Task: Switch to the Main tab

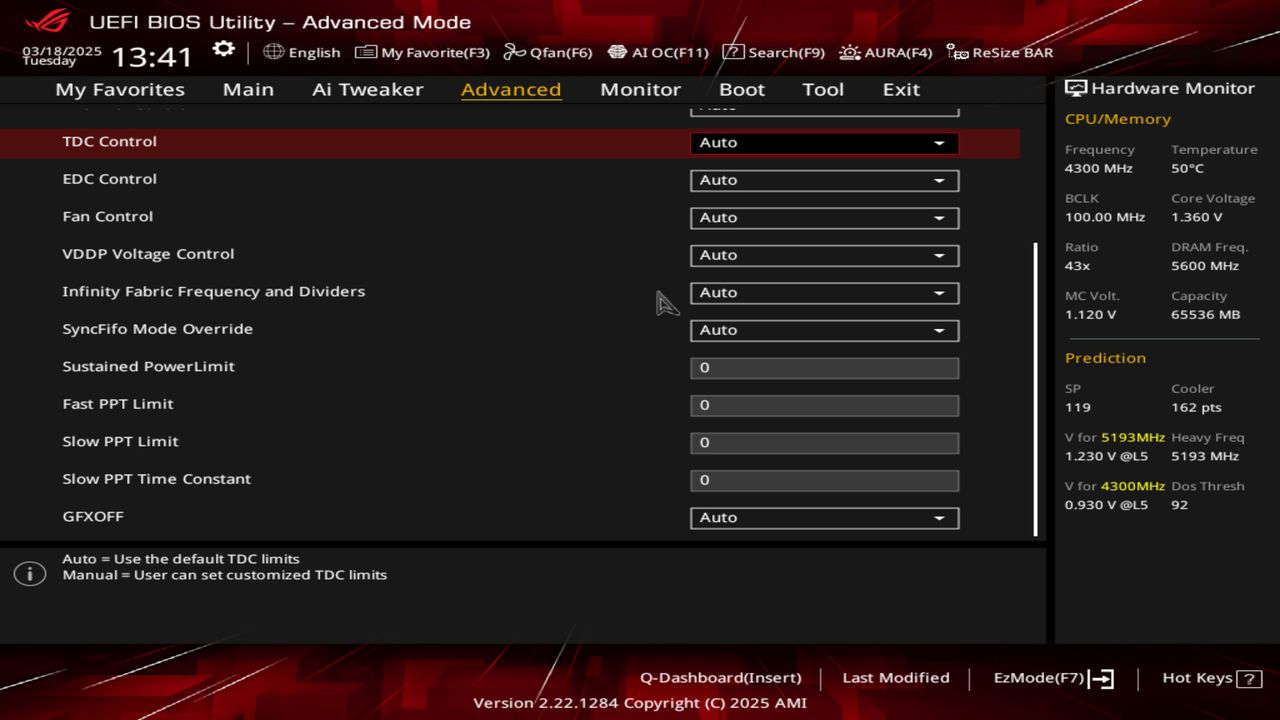Action: point(248,89)
